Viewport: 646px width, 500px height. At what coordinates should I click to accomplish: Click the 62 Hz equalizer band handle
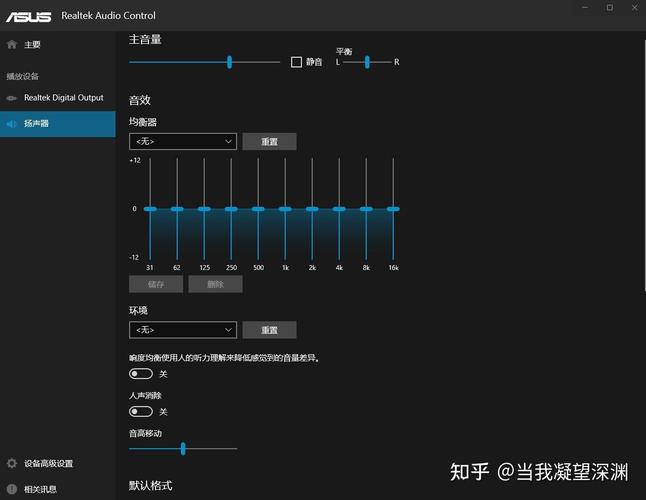177,209
